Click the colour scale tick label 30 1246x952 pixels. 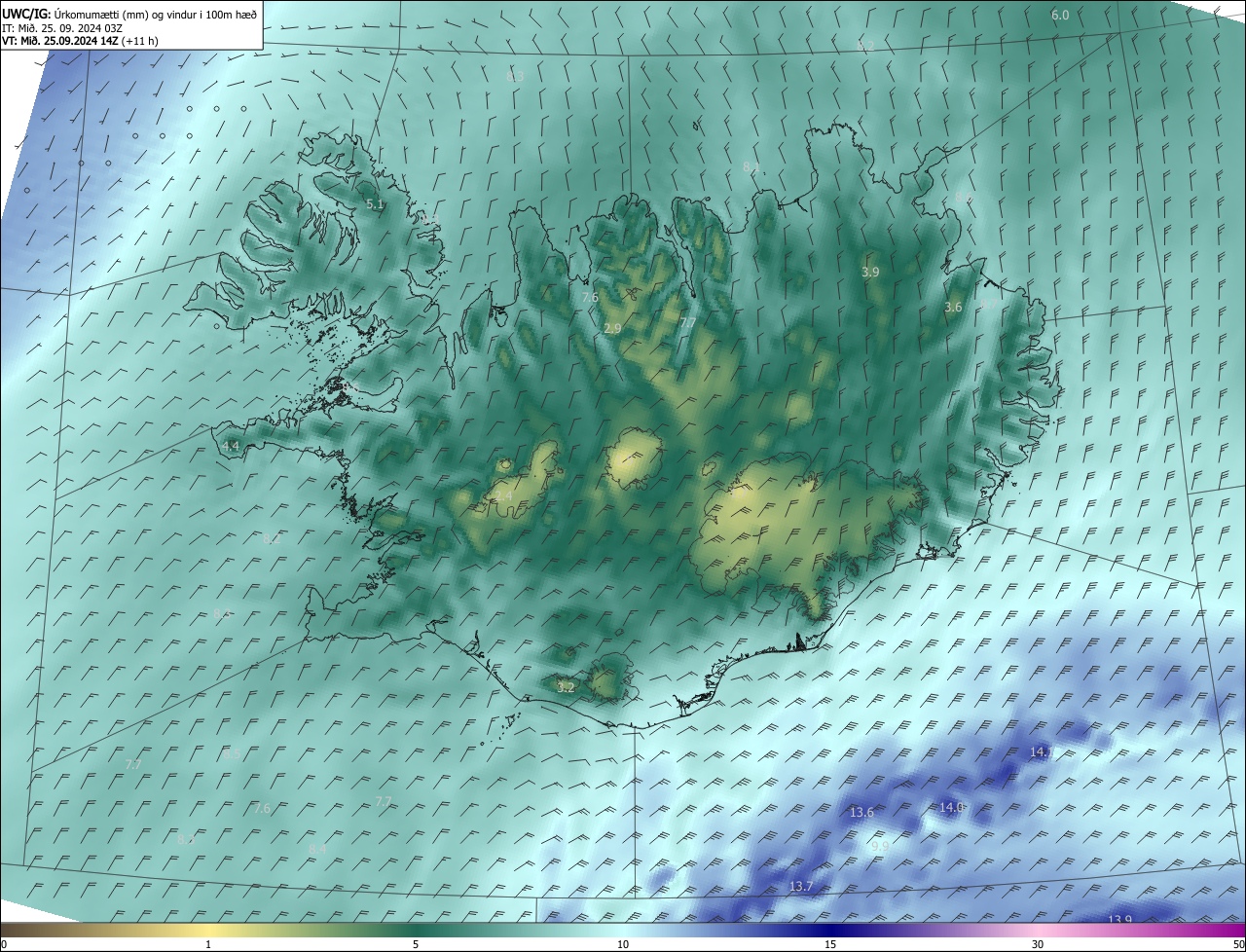[x=1038, y=944]
